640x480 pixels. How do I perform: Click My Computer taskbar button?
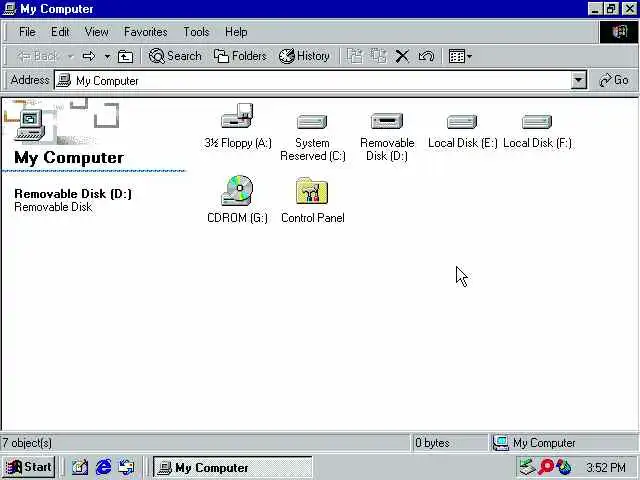[x=233, y=467]
